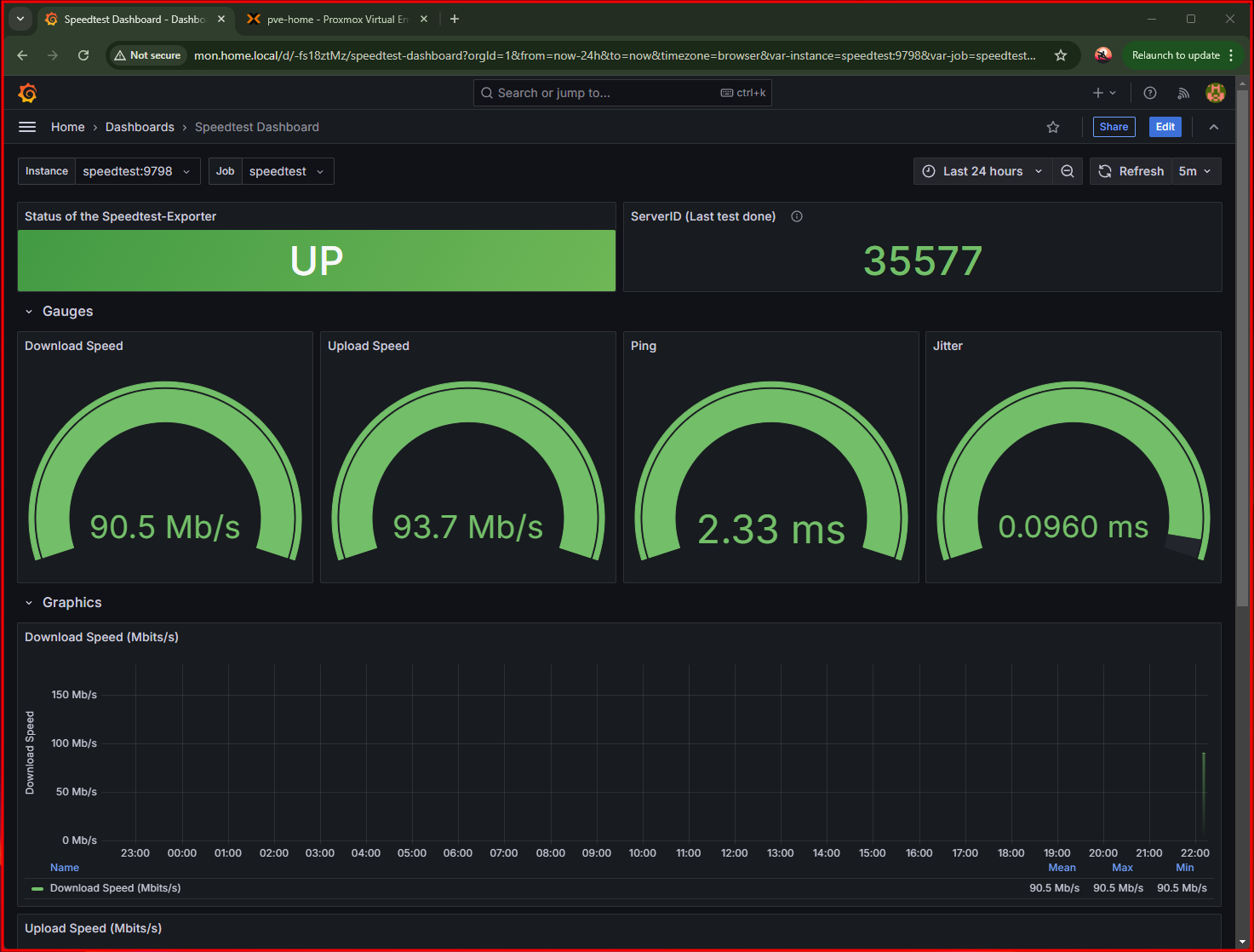This screenshot has height=952, width=1254.
Task: Click the ServerID panel info icon
Action: (797, 216)
